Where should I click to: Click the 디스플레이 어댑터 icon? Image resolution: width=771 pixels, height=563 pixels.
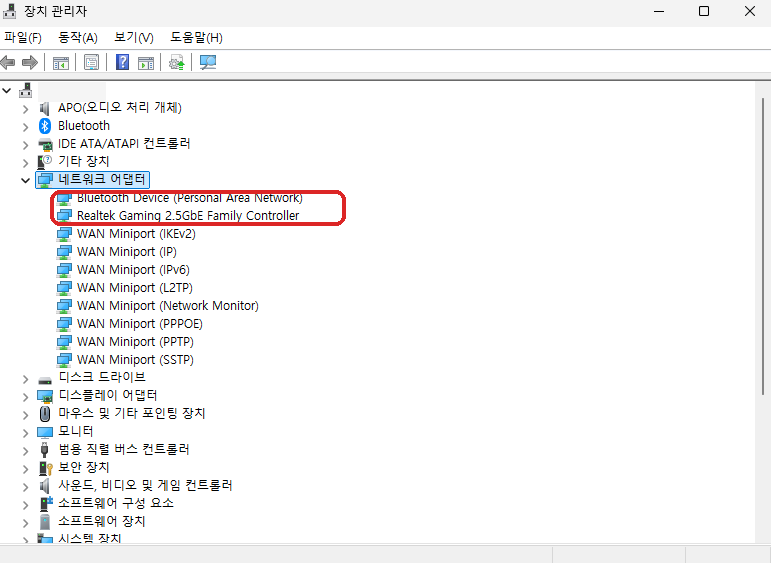[45, 396]
